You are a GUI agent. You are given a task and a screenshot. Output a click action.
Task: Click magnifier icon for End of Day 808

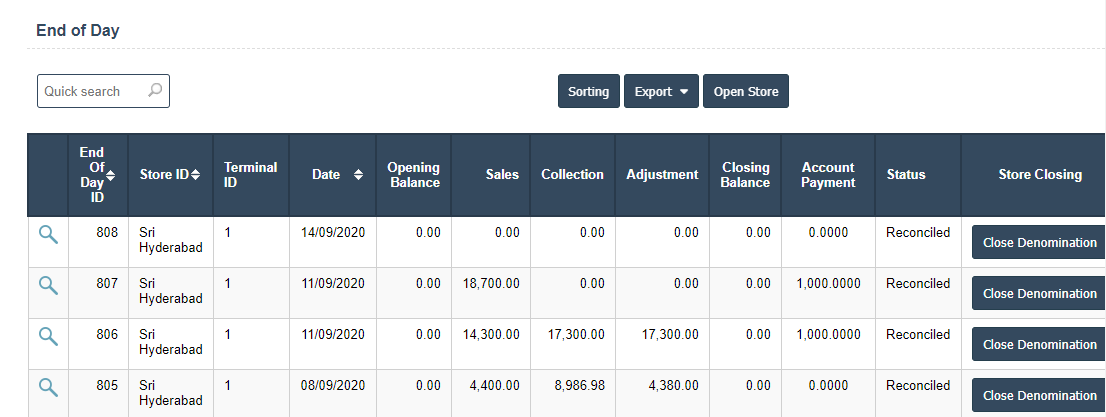[48, 234]
